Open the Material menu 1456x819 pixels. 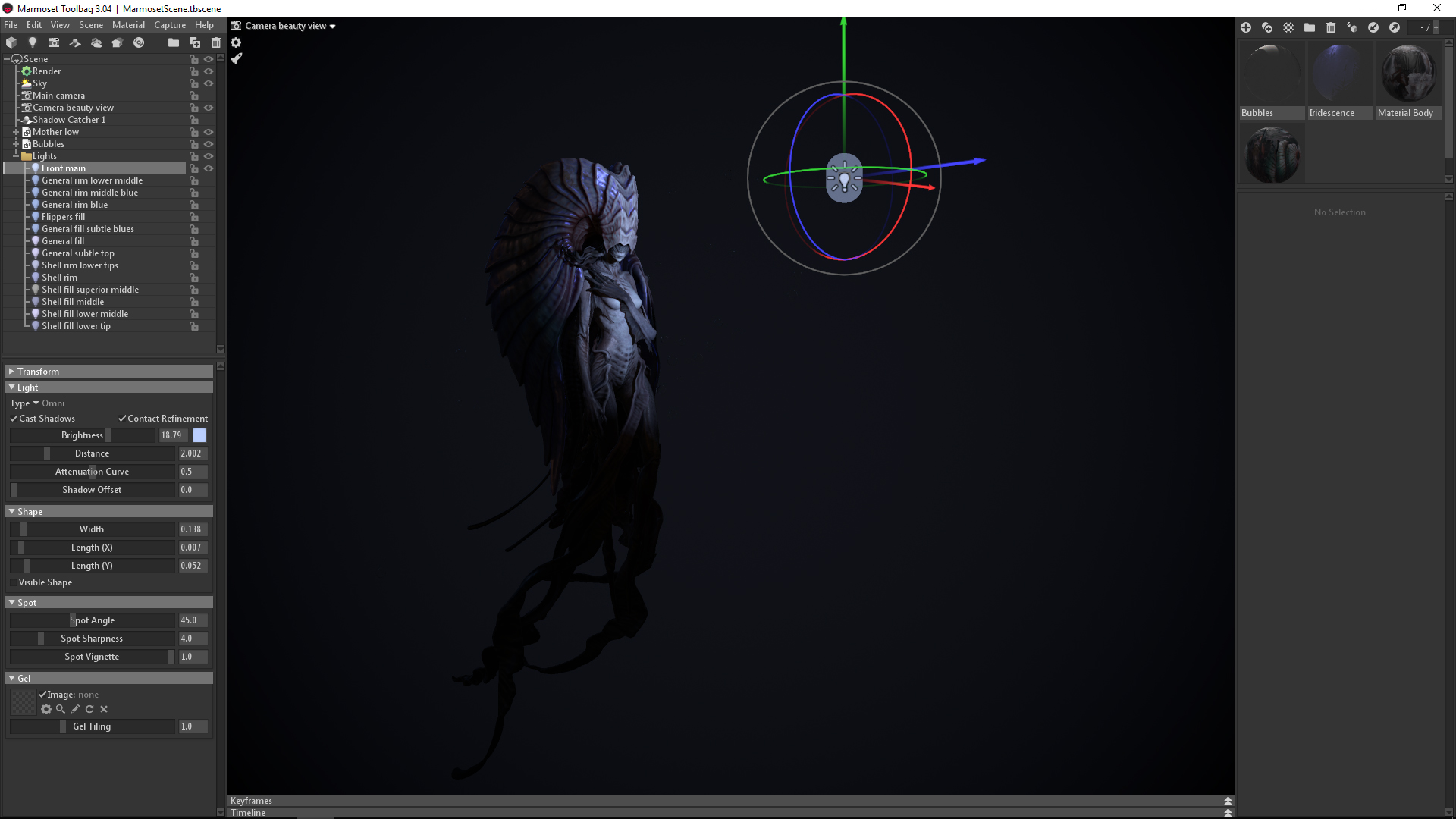(128, 25)
